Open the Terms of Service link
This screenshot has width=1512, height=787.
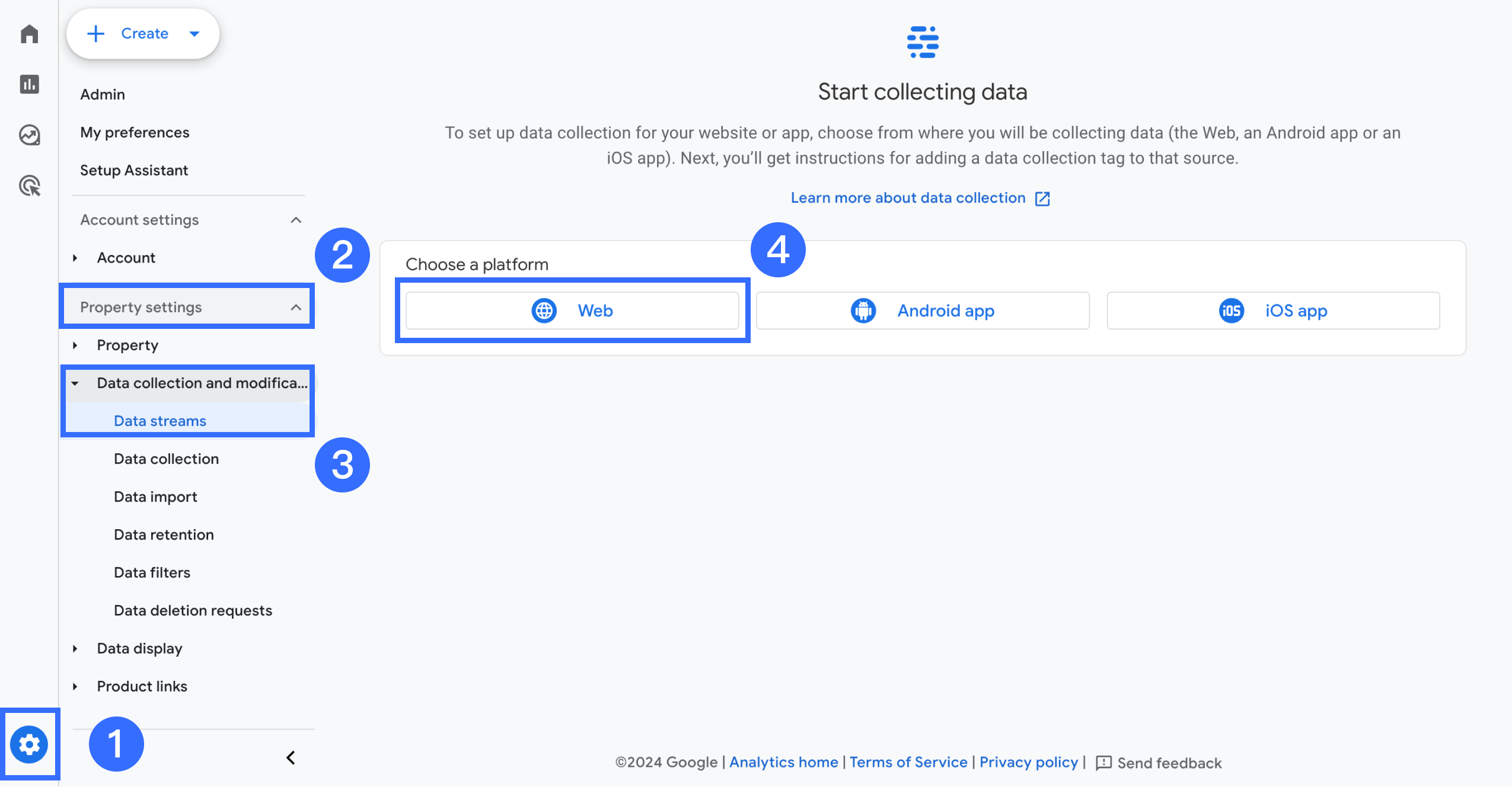coord(908,762)
